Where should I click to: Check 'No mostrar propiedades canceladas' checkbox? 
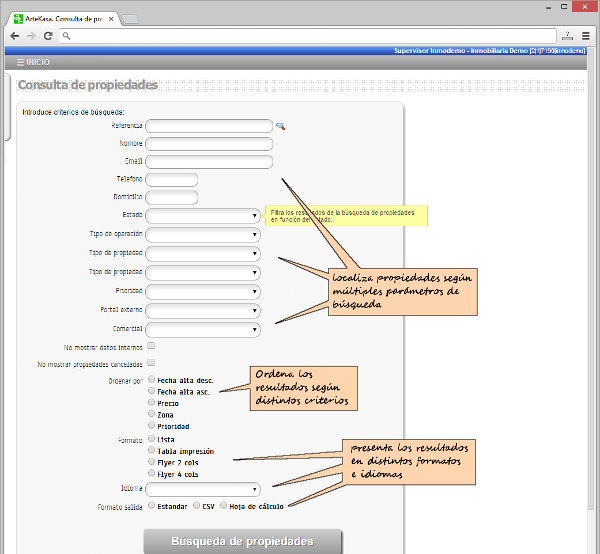click(x=151, y=362)
